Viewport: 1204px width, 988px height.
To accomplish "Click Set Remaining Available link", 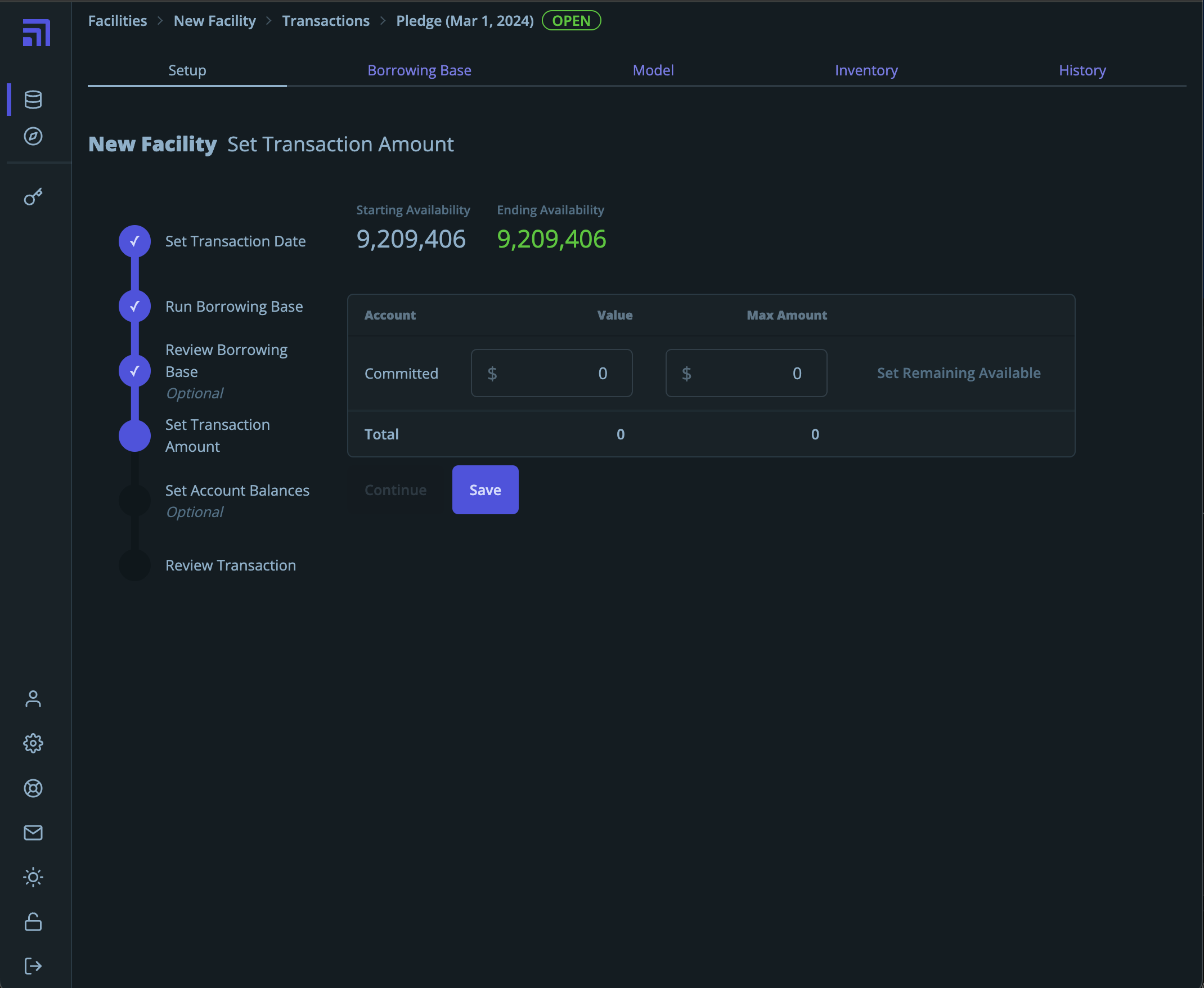I will [x=958, y=374].
